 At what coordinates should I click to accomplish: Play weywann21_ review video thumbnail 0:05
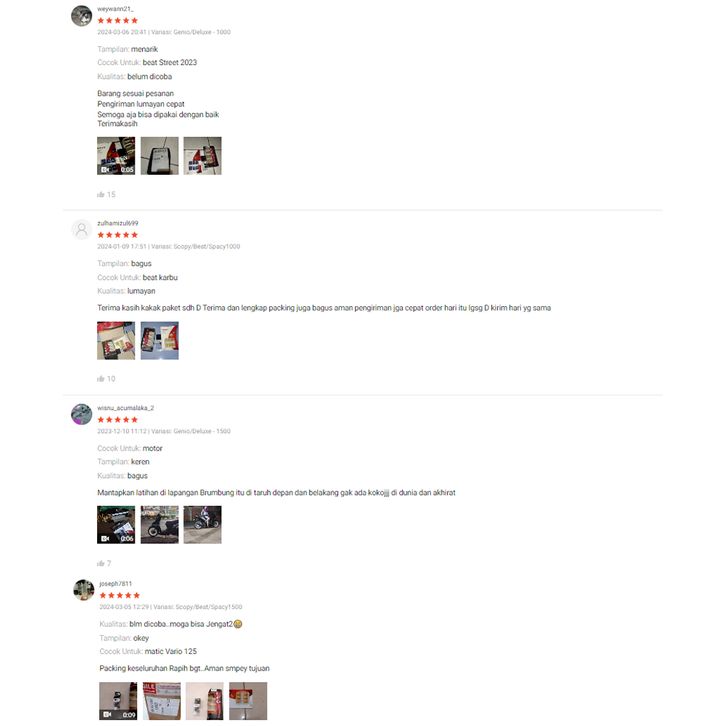point(116,156)
